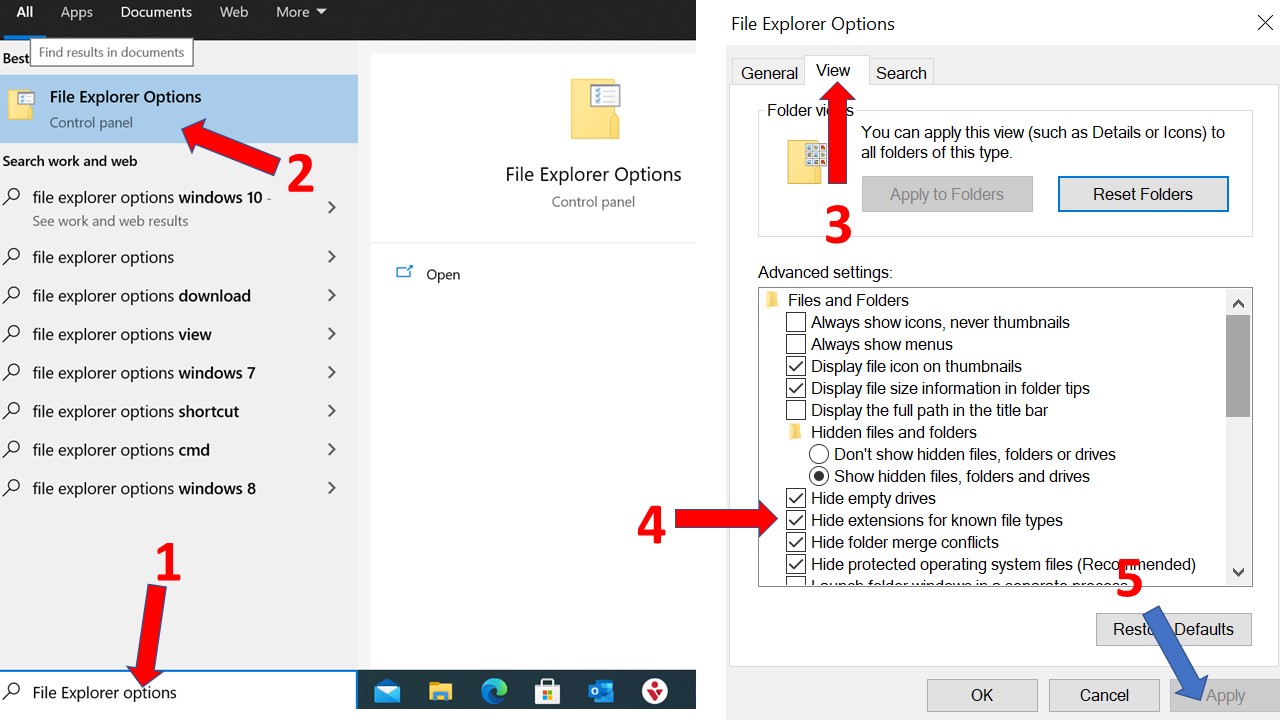Expand arrow for 'file explorer options shortcut'

(x=332, y=411)
